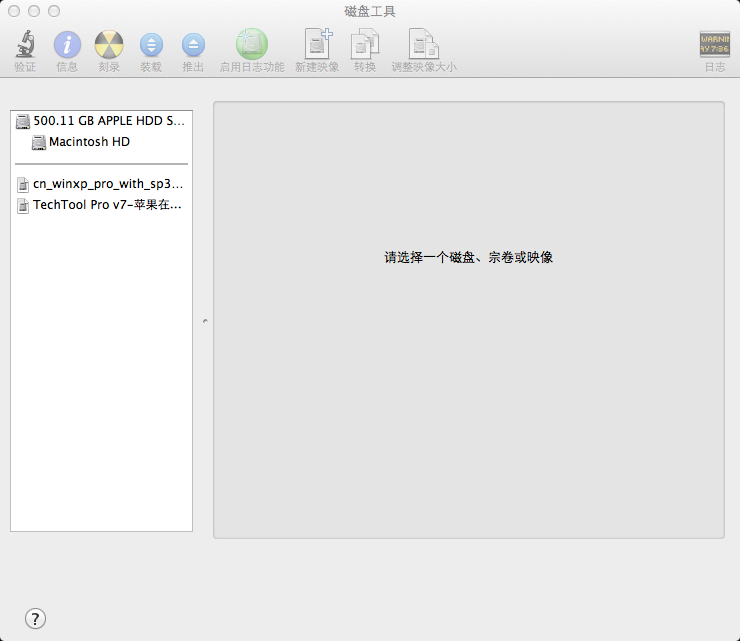740x641 pixels.
Task: Click the 验证 (Verify) microscope icon
Action: (25, 45)
